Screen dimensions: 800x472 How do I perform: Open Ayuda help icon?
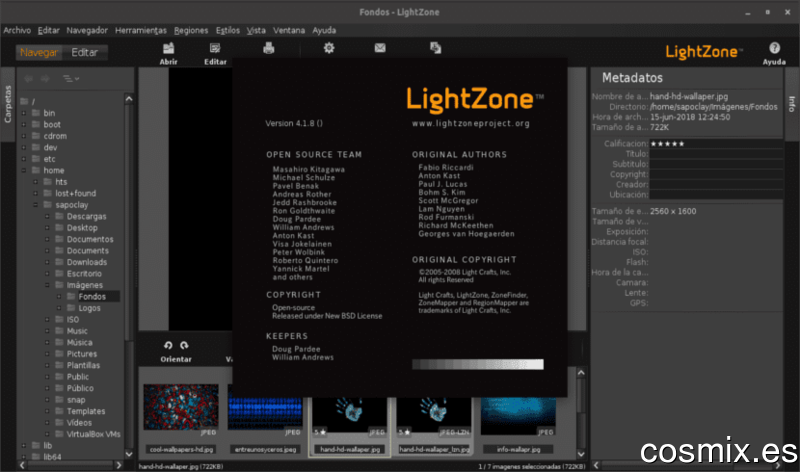coord(774,48)
